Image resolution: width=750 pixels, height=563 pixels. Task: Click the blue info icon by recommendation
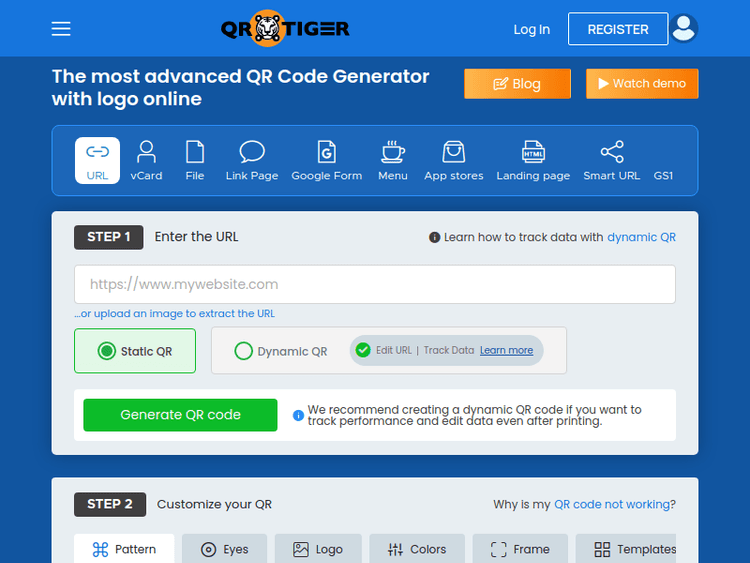pos(298,415)
